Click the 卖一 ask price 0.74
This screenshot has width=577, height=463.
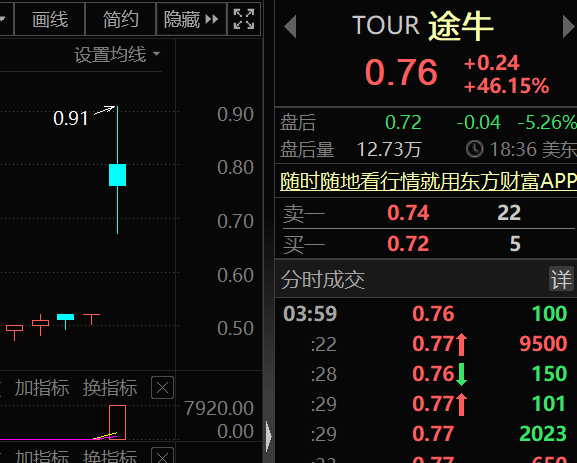[x=408, y=213]
